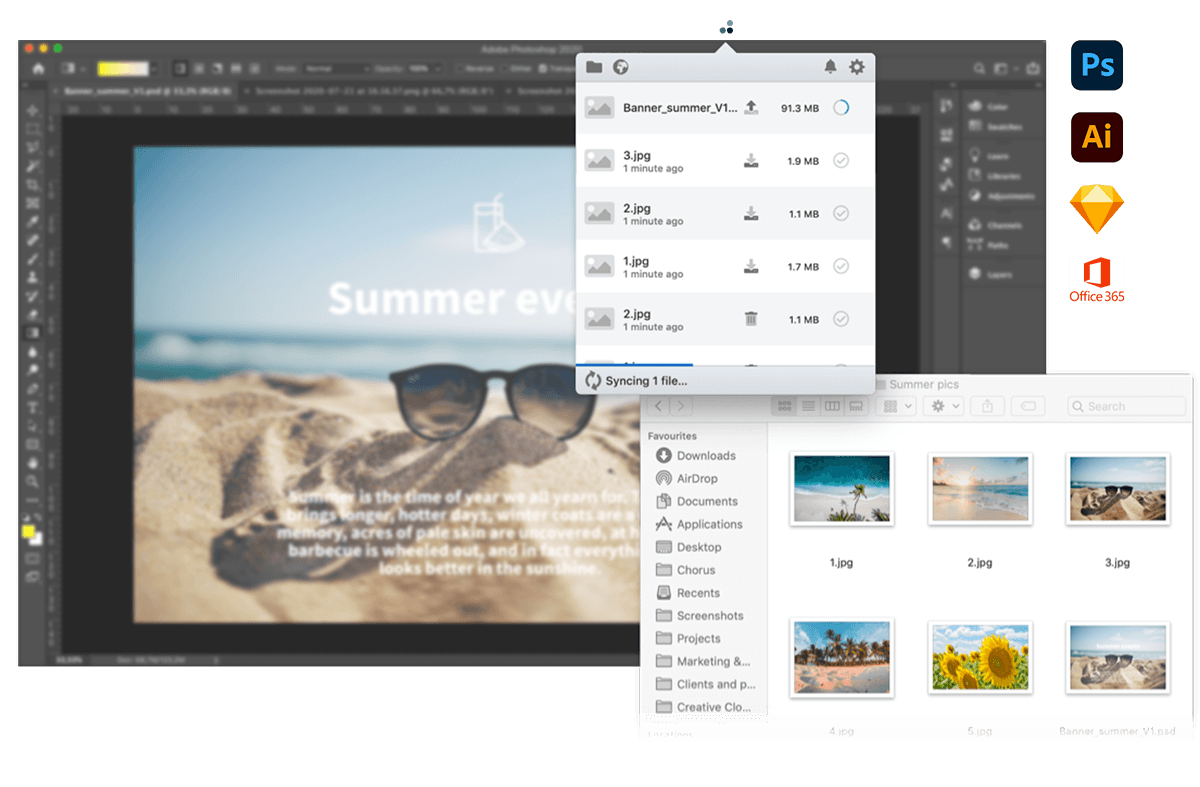Click the yellow foreground color swatch in Photoshop

(x=29, y=530)
